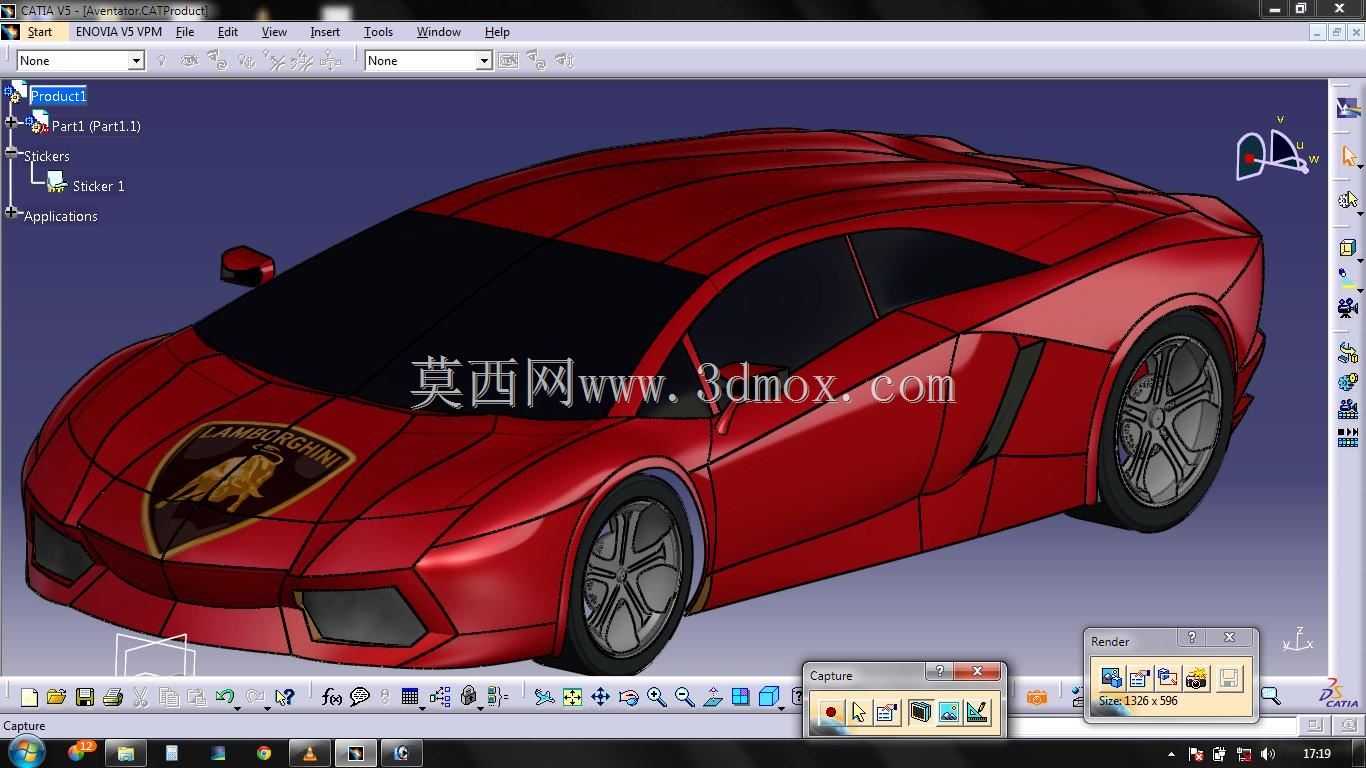Click the Render camera-with-flash icon
This screenshot has height=768, width=1366.
coord(1195,678)
